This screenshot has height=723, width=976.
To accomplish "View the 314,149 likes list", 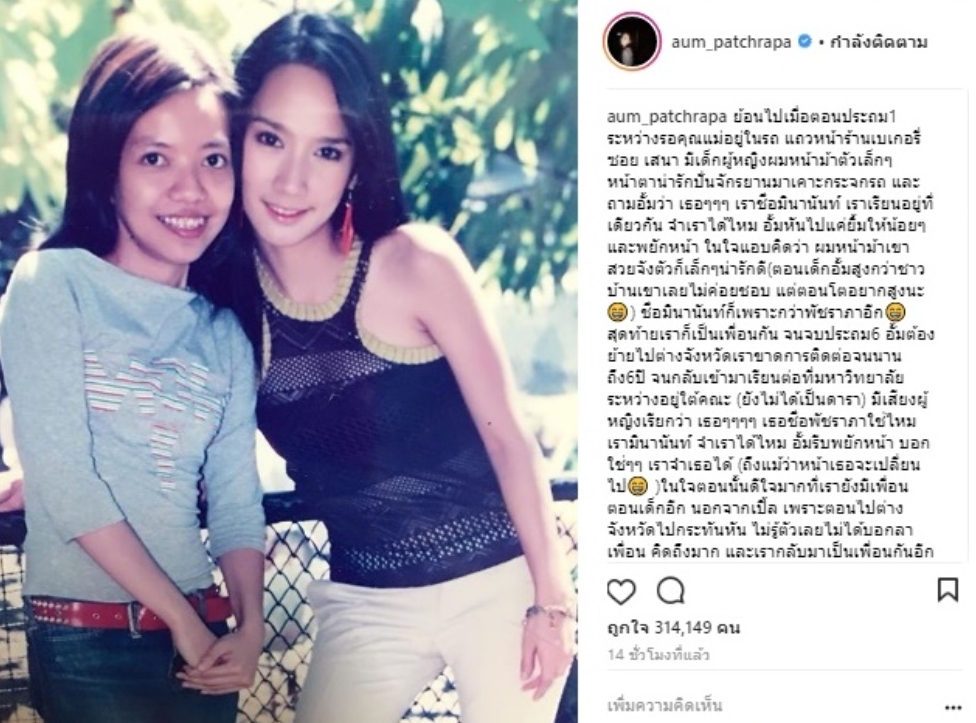I will click(x=673, y=627).
